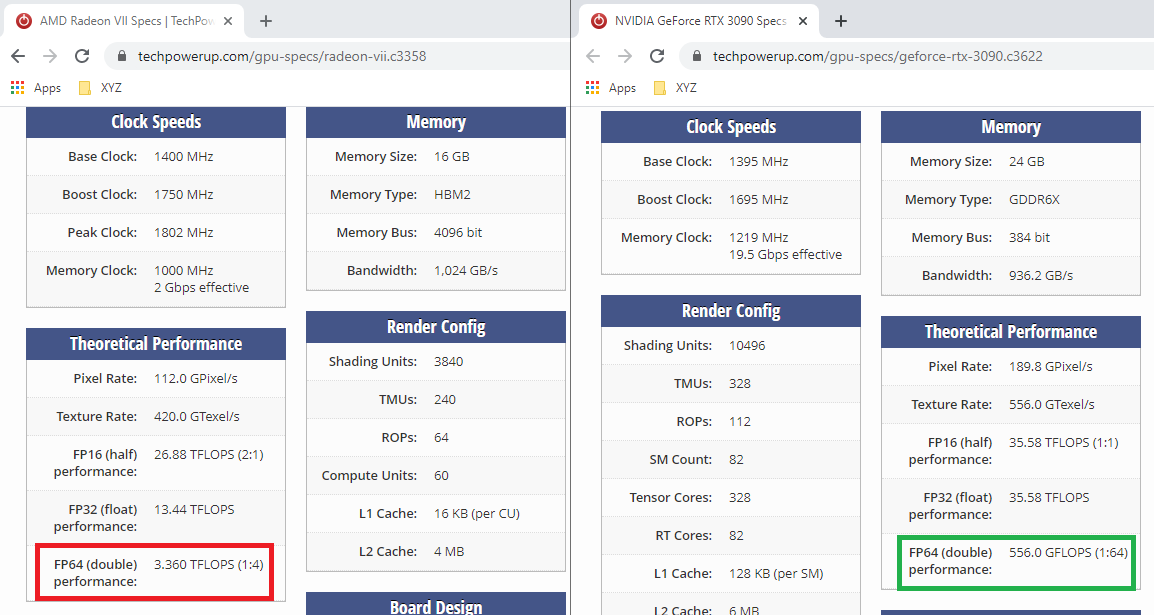Close the NVIDIA GeForce RTX 3090 tab
Viewport: 1154px width, 615px height.
pyautogui.click(x=803, y=21)
